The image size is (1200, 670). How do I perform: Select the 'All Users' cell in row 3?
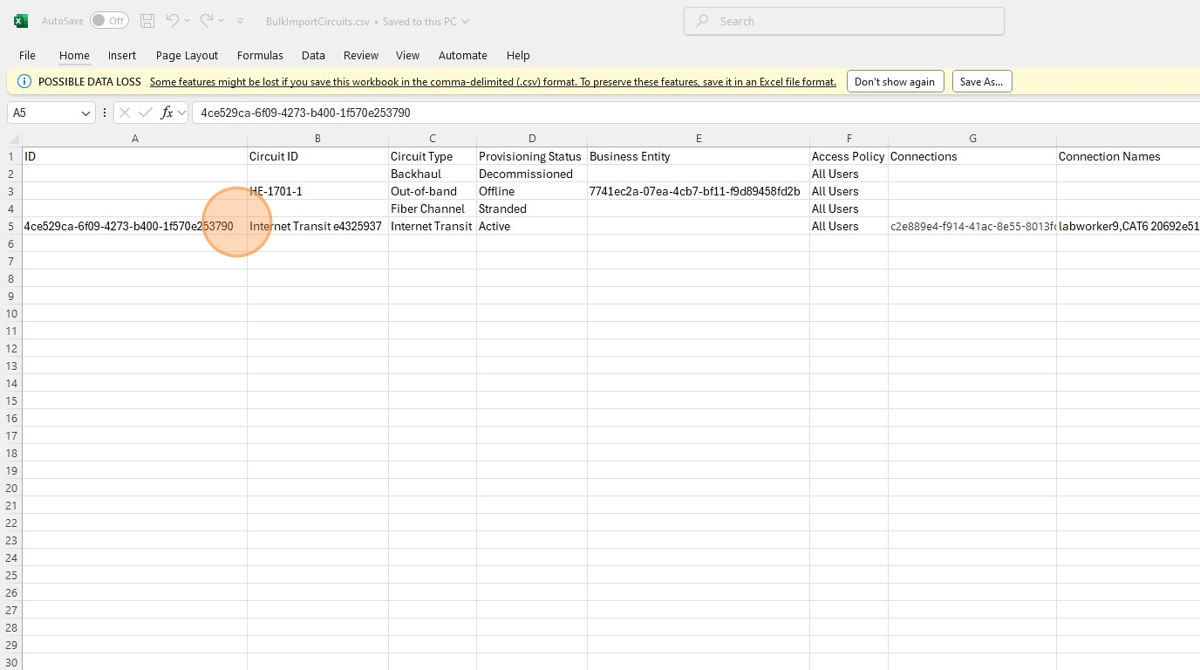(x=849, y=191)
